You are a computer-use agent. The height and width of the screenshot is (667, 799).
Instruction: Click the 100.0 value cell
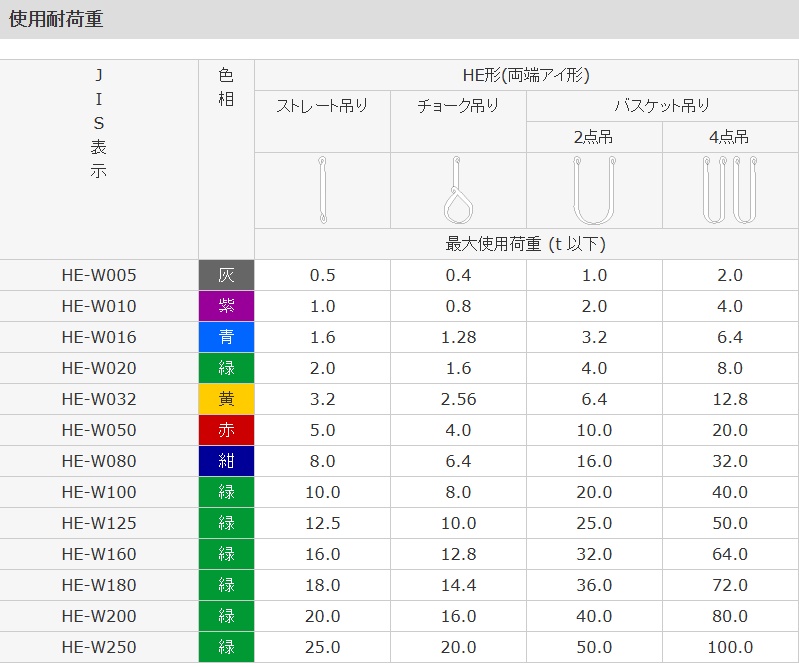(x=730, y=647)
